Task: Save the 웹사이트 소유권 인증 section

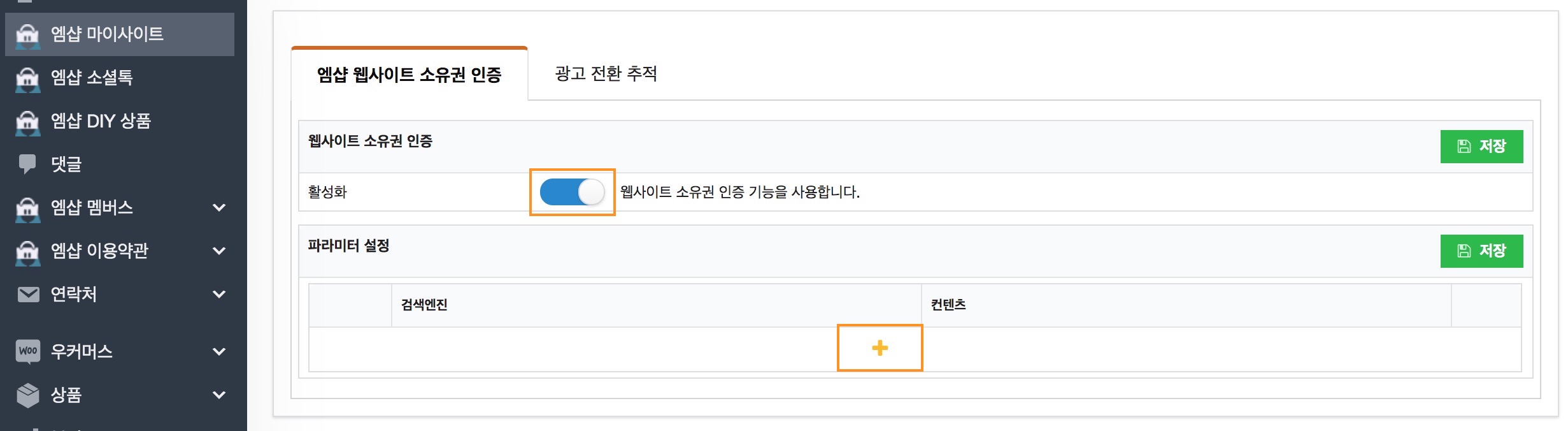Action: tap(1481, 147)
